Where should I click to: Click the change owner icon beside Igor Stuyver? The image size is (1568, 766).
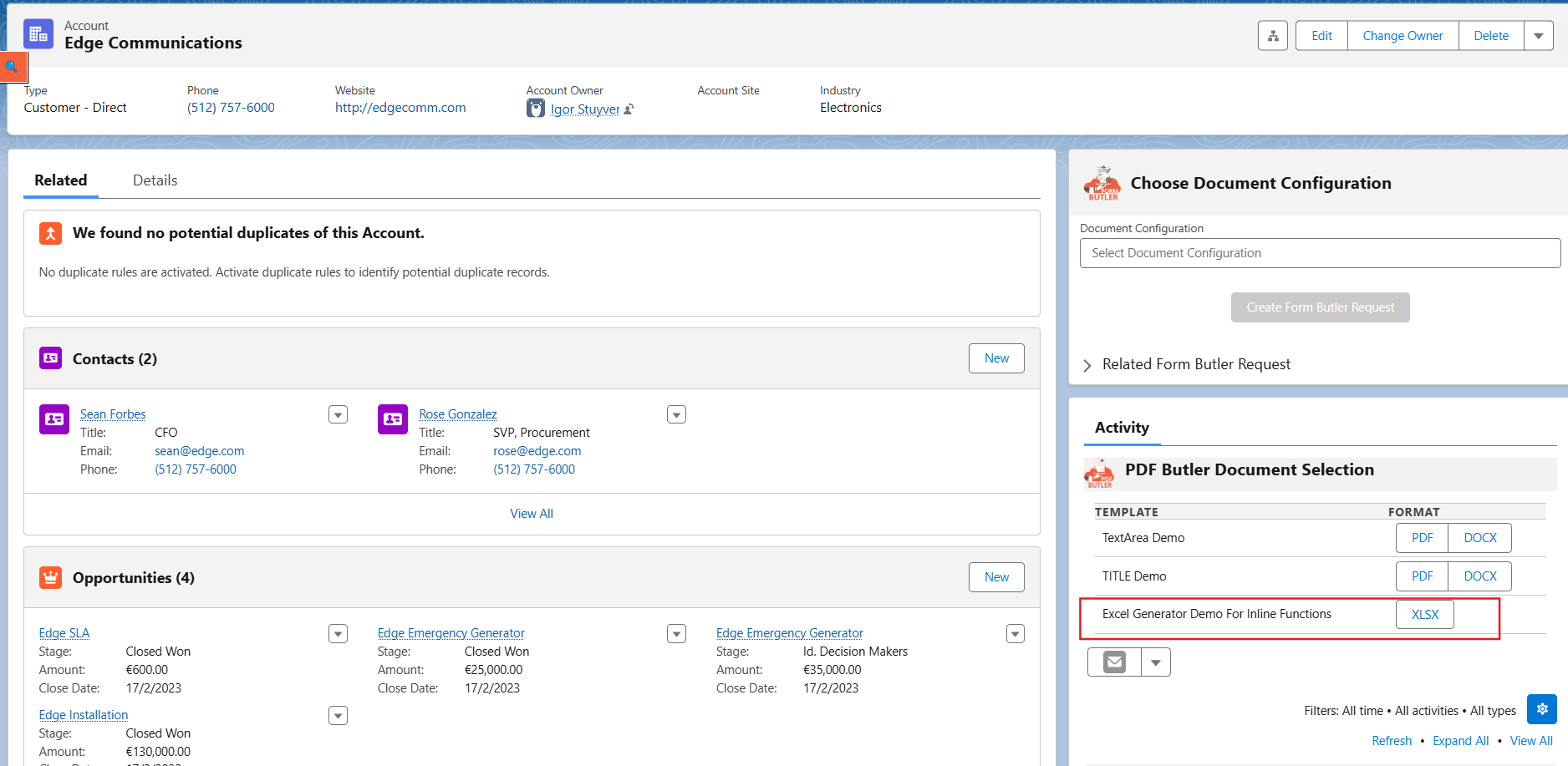(x=629, y=109)
